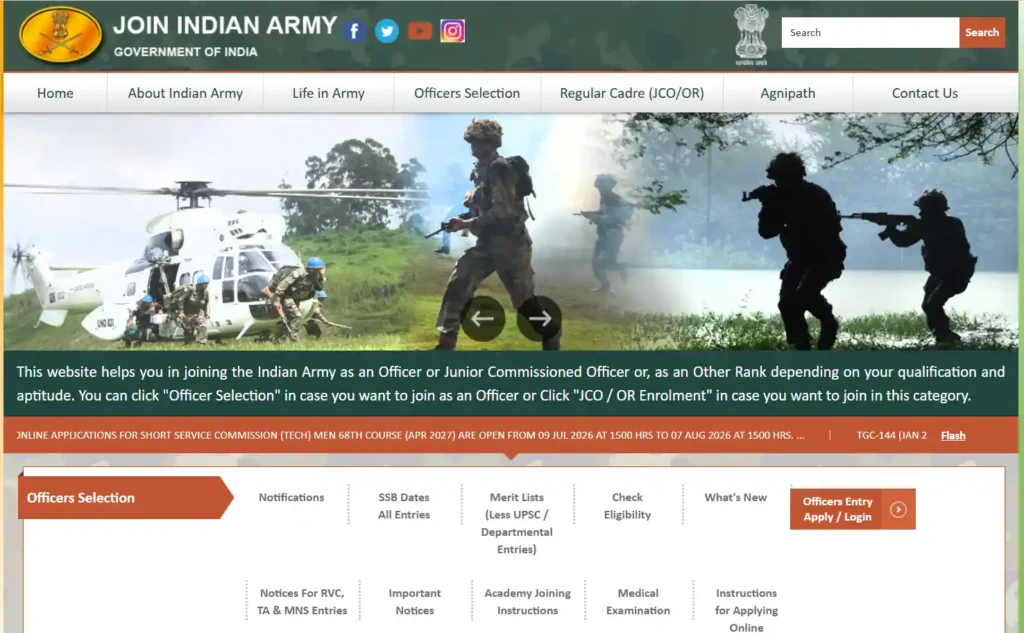Open Regular Cadre (JCO/OR) menu
1024x633 pixels.
pos(632,93)
